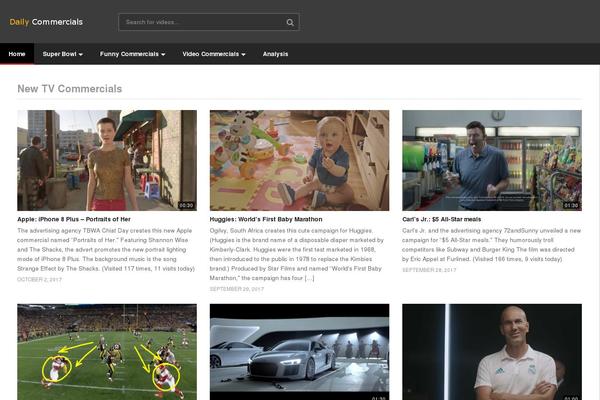Click the 00:30 duration badge on Apple video
This screenshot has width=600, height=400.
(186, 206)
